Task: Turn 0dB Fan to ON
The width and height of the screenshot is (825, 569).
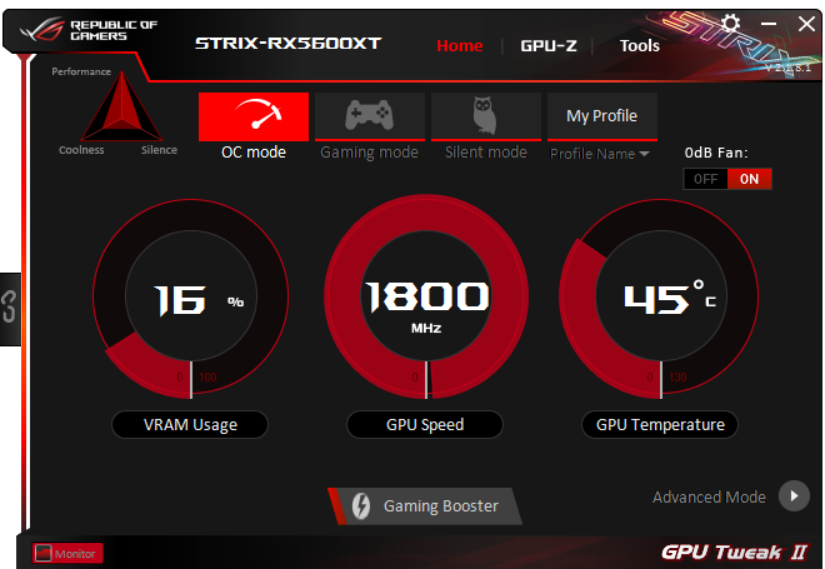Action: tap(749, 179)
